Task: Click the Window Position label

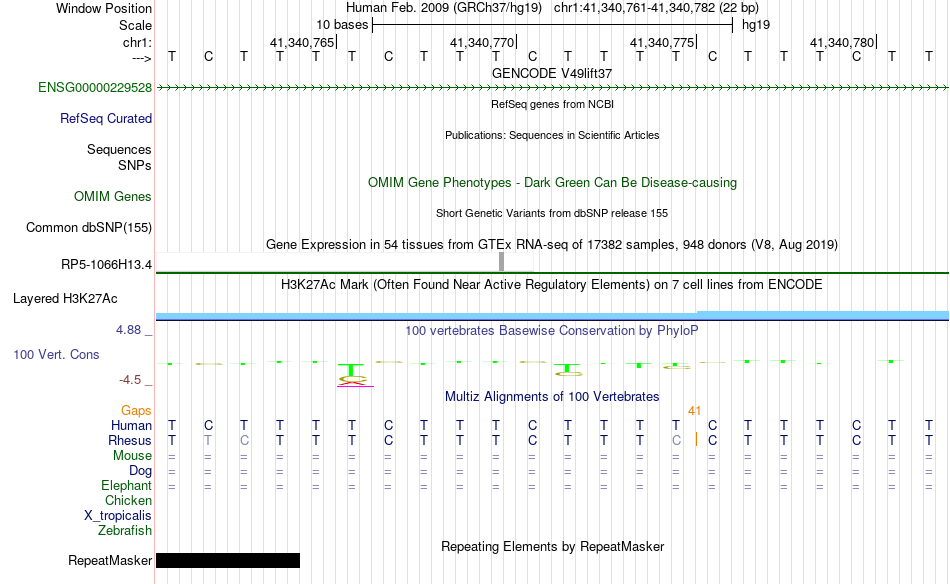Action: click(x=104, y=8)
